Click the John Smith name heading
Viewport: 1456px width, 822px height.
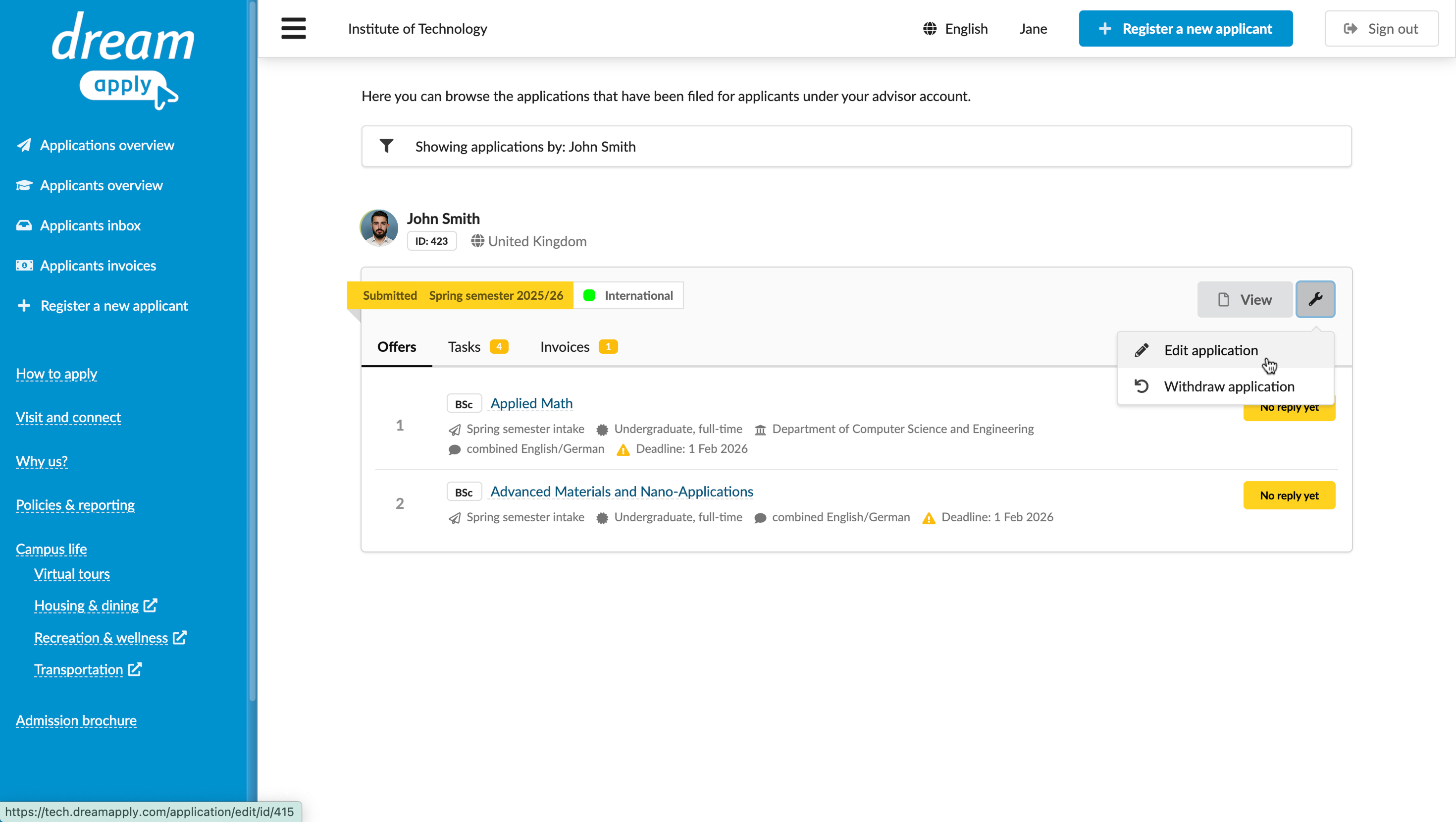pos(443,219)
